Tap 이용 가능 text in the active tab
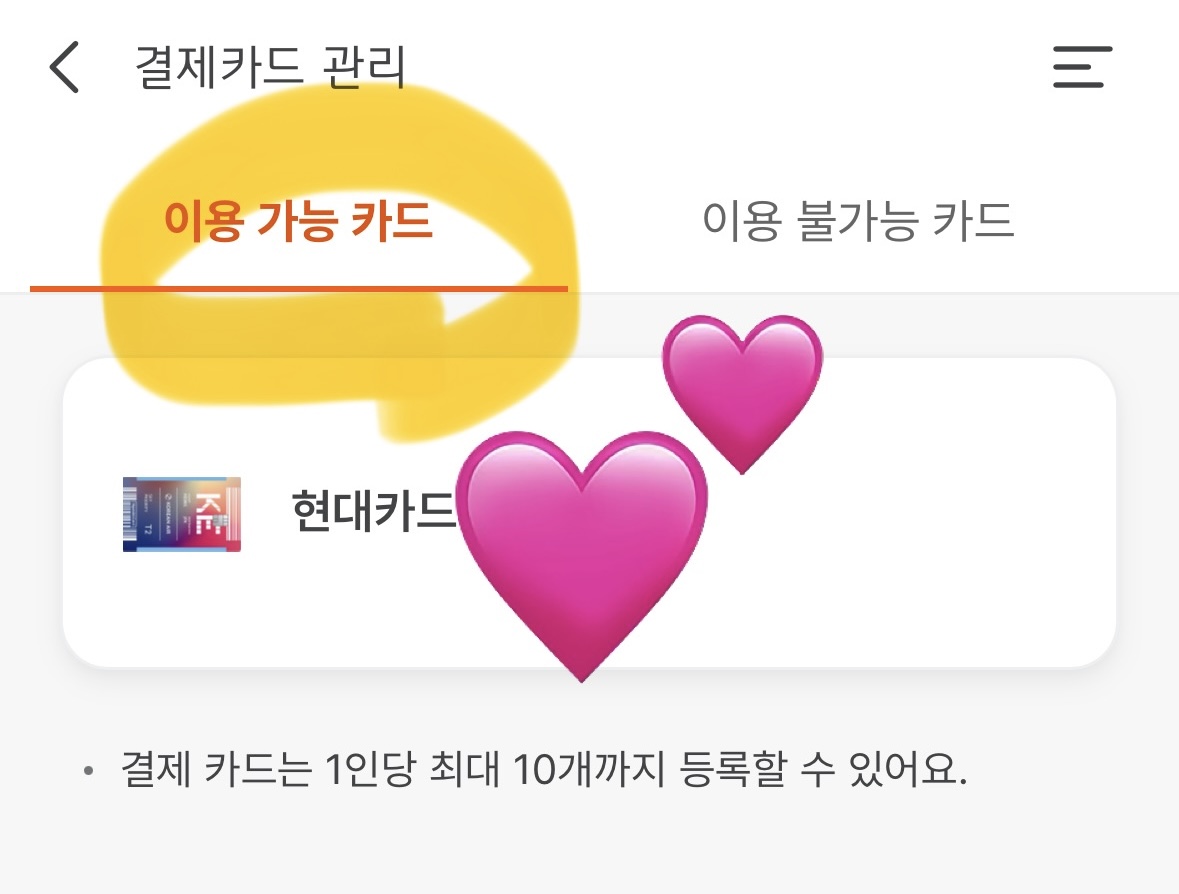The height and width of the screenshot is (894, 1179). pos(250,221)
